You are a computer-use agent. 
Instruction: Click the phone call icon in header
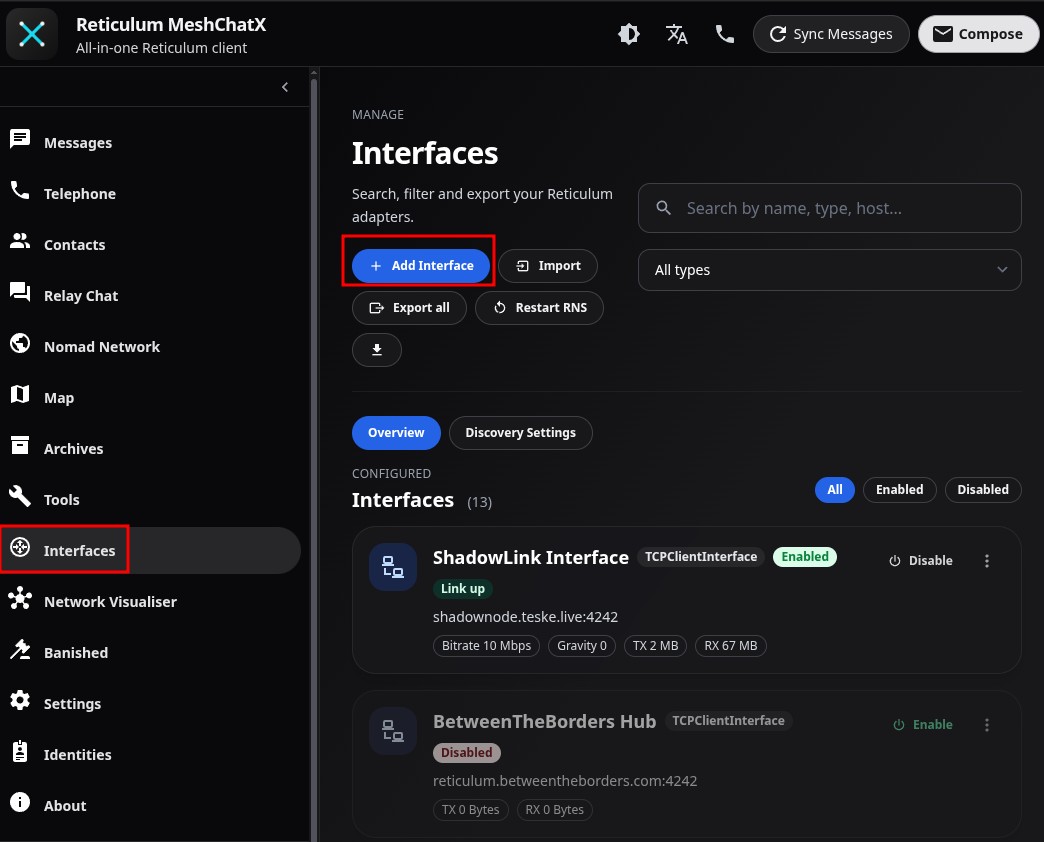[724, 34]
